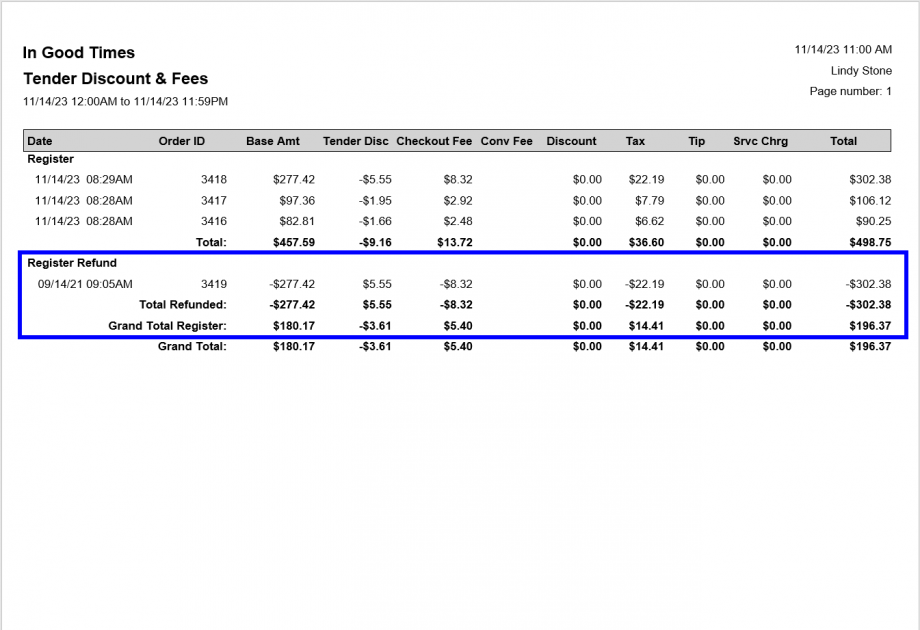Click the "Grand Total Register:" row label

click(167, 326)
